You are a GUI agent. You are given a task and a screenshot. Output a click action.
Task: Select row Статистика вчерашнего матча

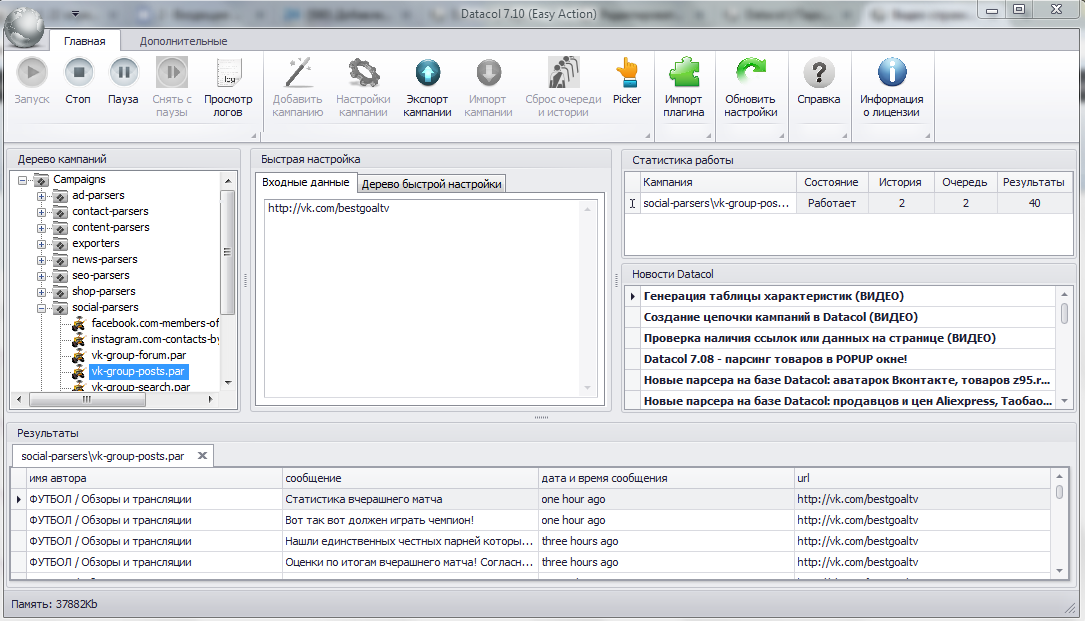(x=531, y=499)
